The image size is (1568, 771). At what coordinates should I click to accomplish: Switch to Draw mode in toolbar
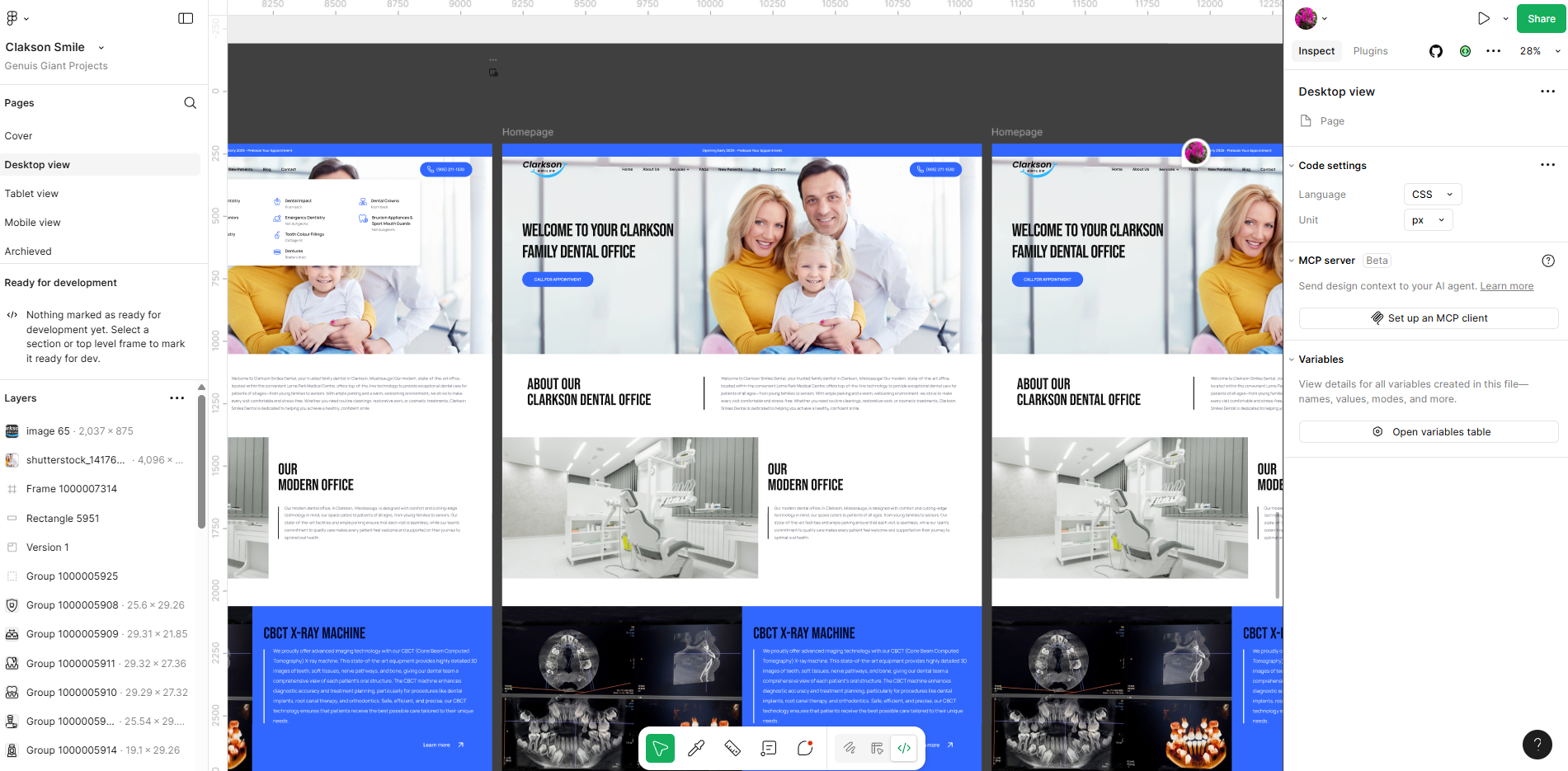(849, 748)
